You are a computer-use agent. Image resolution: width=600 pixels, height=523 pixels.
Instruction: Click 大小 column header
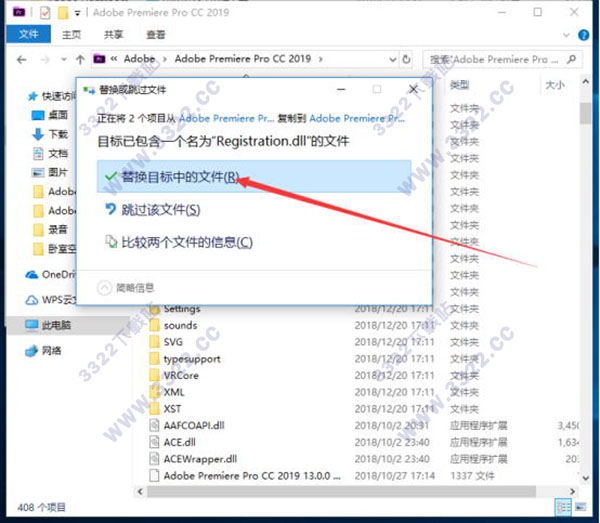555,85
